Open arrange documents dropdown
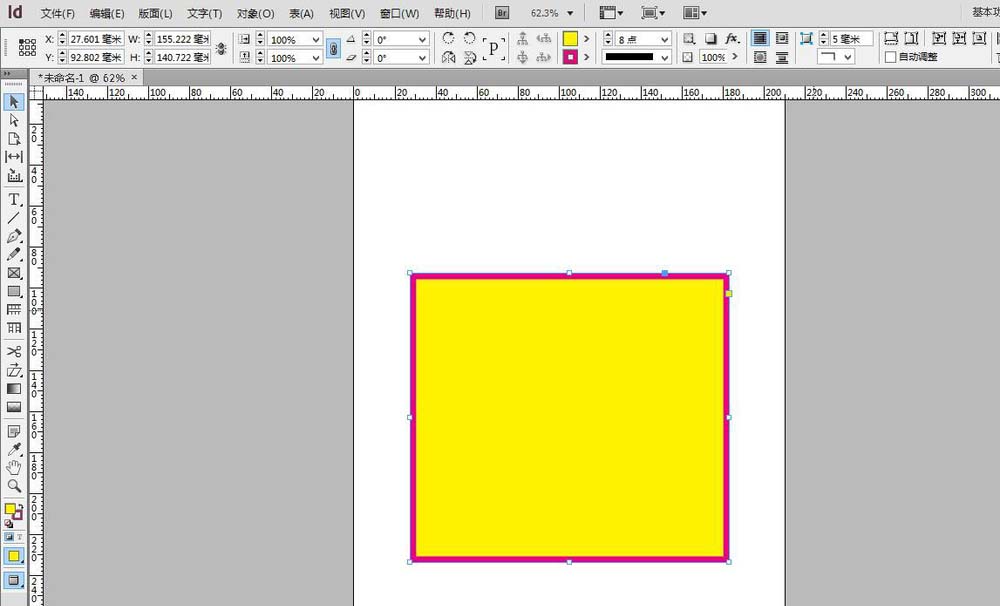 point(695,13)
